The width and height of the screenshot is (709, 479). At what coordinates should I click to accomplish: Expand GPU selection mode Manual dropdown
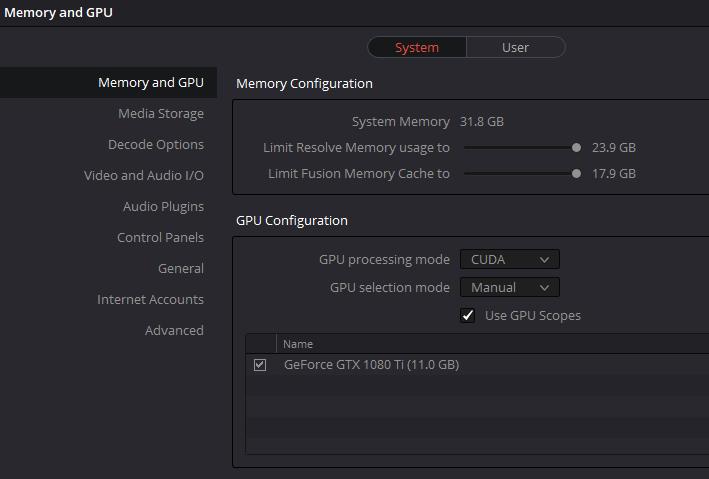coord(509,287)
